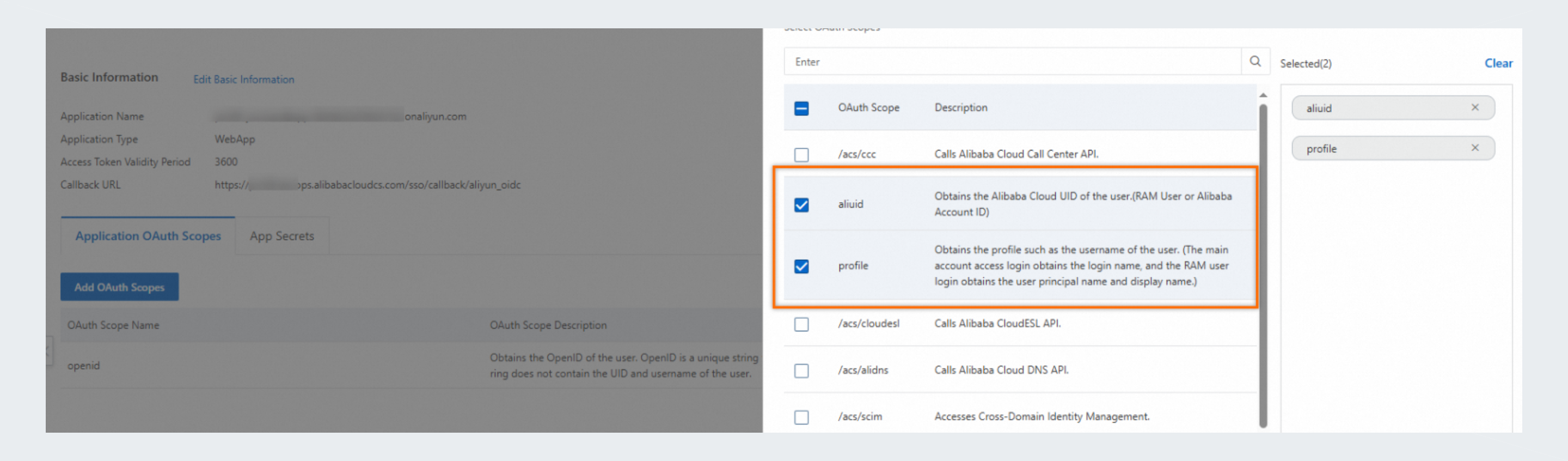The width and height of the screenshot is (1568, 461).
Task: Open the Edit Basic Information link
Action: [x=243, y=79]
